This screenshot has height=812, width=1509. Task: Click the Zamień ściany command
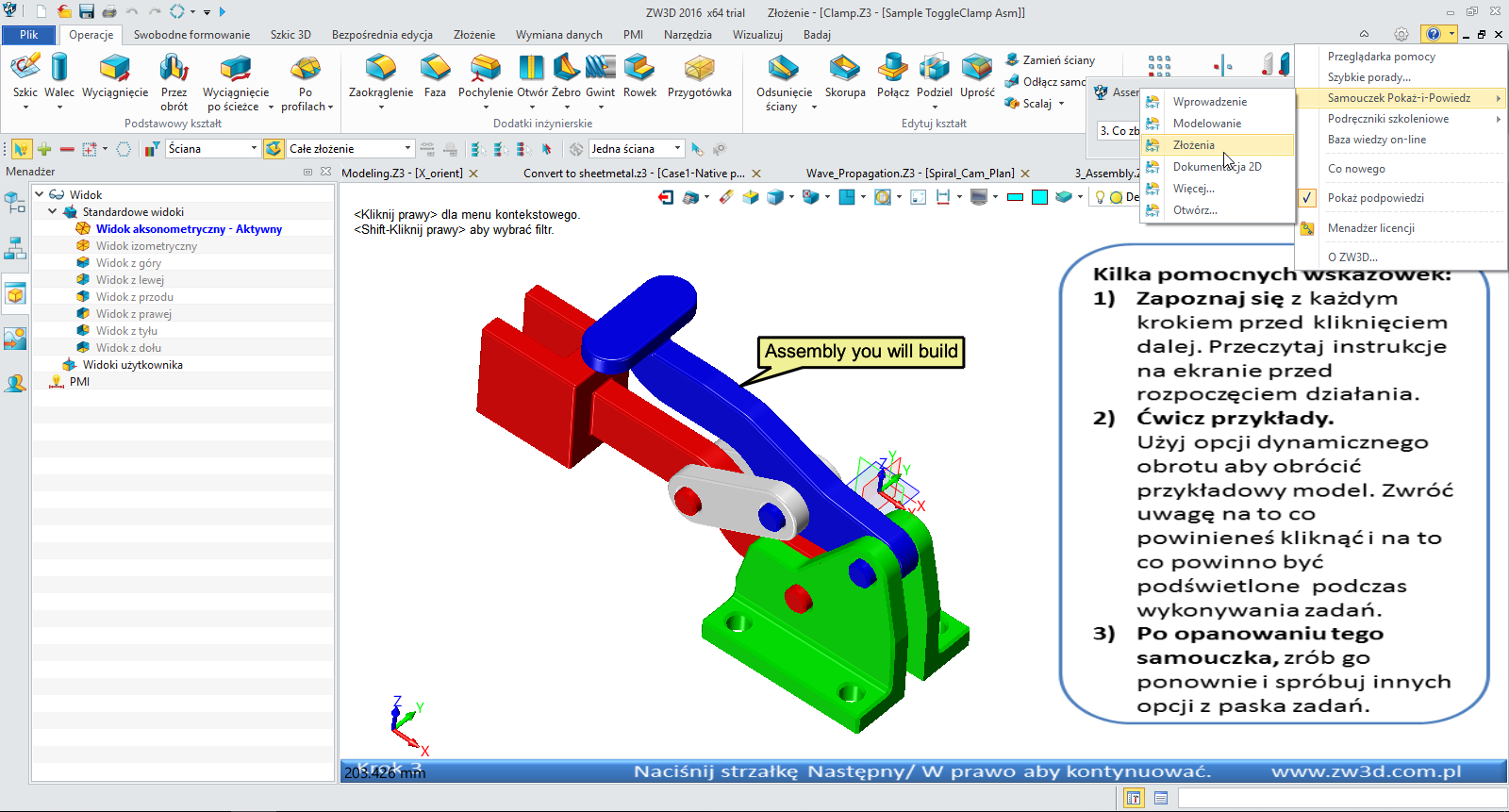pyautogui.click(x=1050, y=59)
